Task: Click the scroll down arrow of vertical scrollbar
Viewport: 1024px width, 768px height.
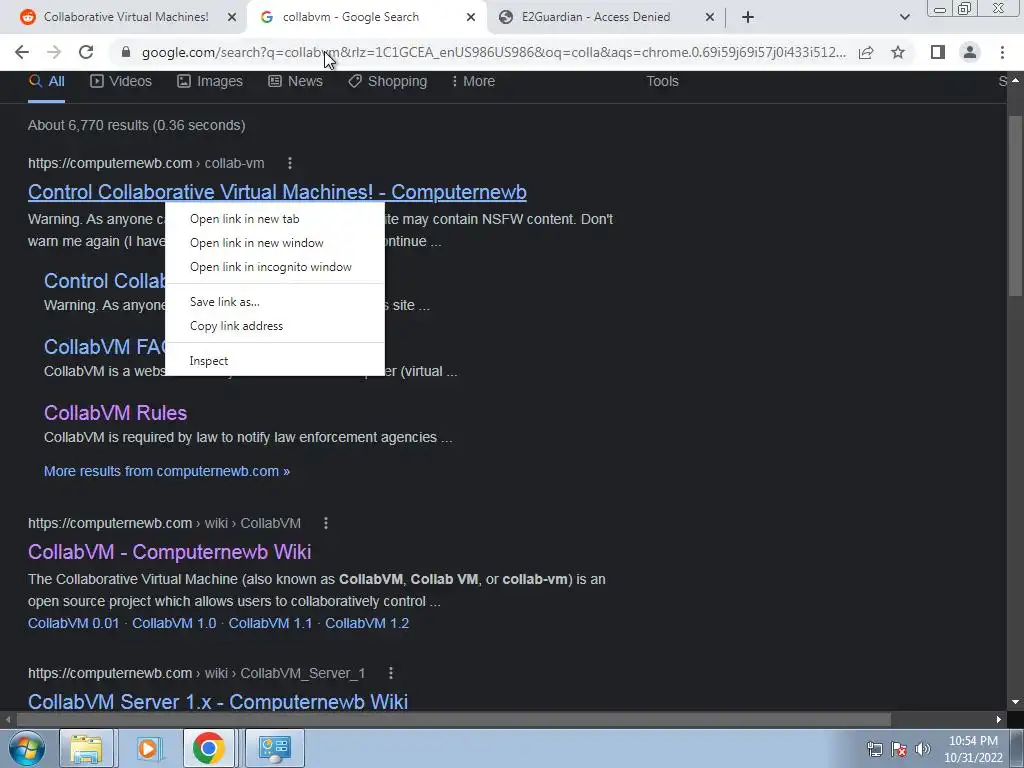Action: click(1015, 703)
